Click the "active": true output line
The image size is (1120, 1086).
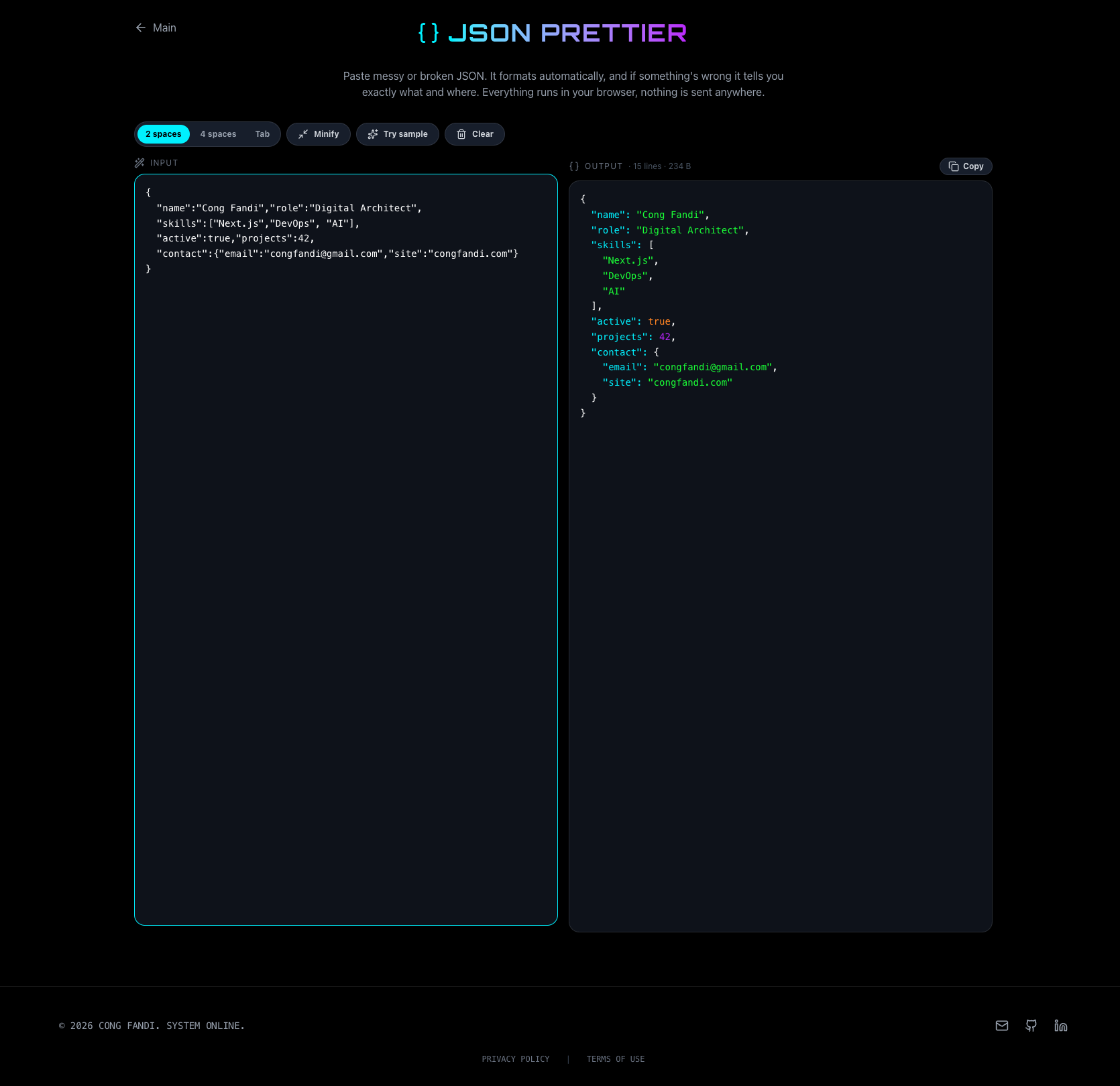click(x=633, y=322)
